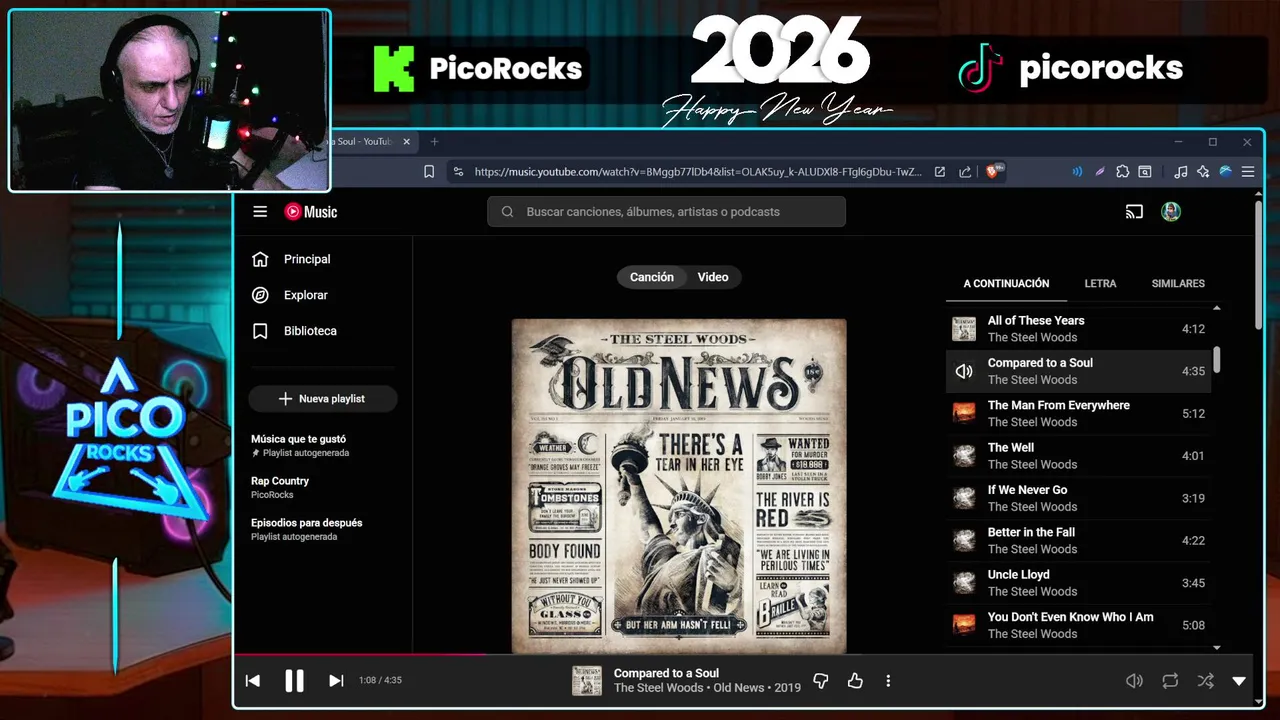Play 'The Man From Everywhere' from queue
1280x720 pixels.
coord(1078,413)
